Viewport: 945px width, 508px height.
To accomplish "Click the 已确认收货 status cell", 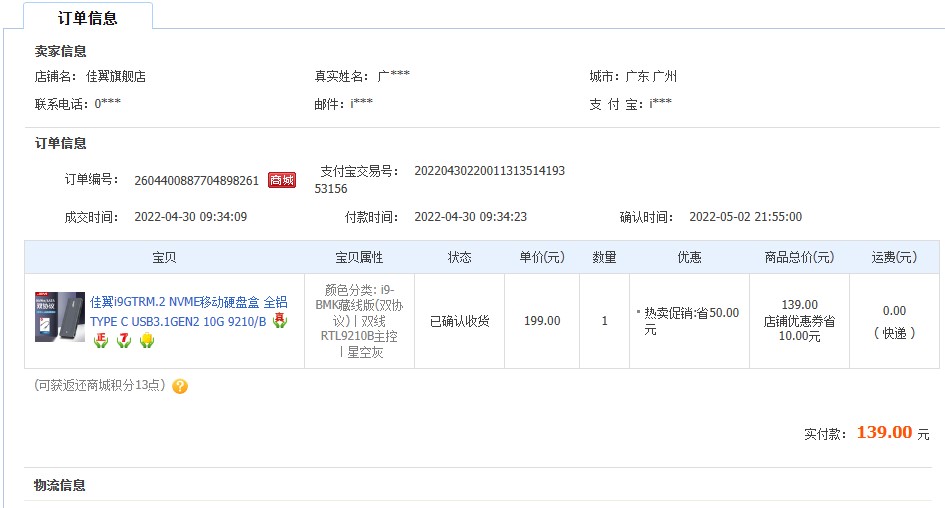I will click(459, 321).
